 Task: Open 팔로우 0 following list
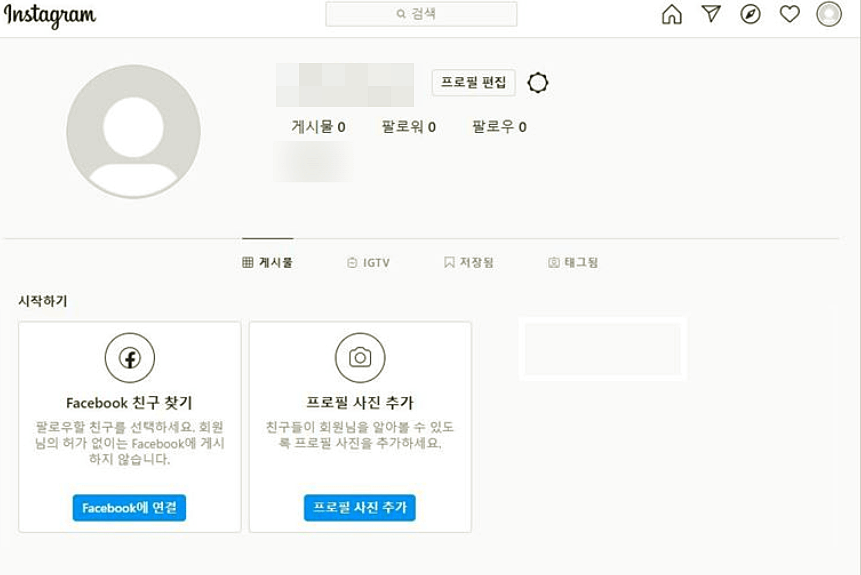click(x=499, y=127)
